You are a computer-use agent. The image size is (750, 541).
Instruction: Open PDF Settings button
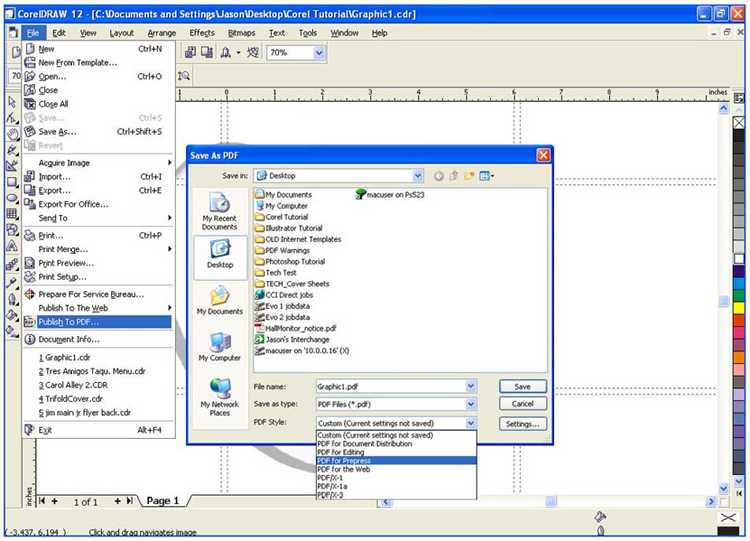coord(523,424)
